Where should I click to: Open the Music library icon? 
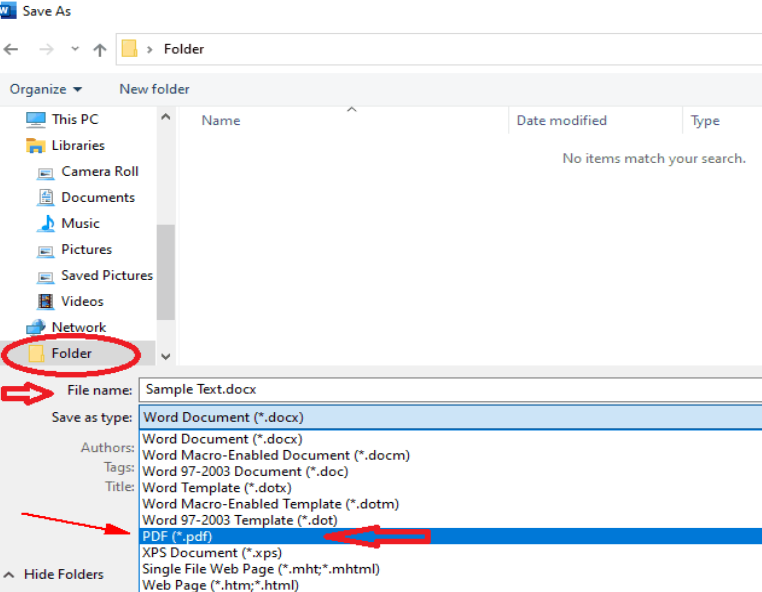tap(45, 223)
